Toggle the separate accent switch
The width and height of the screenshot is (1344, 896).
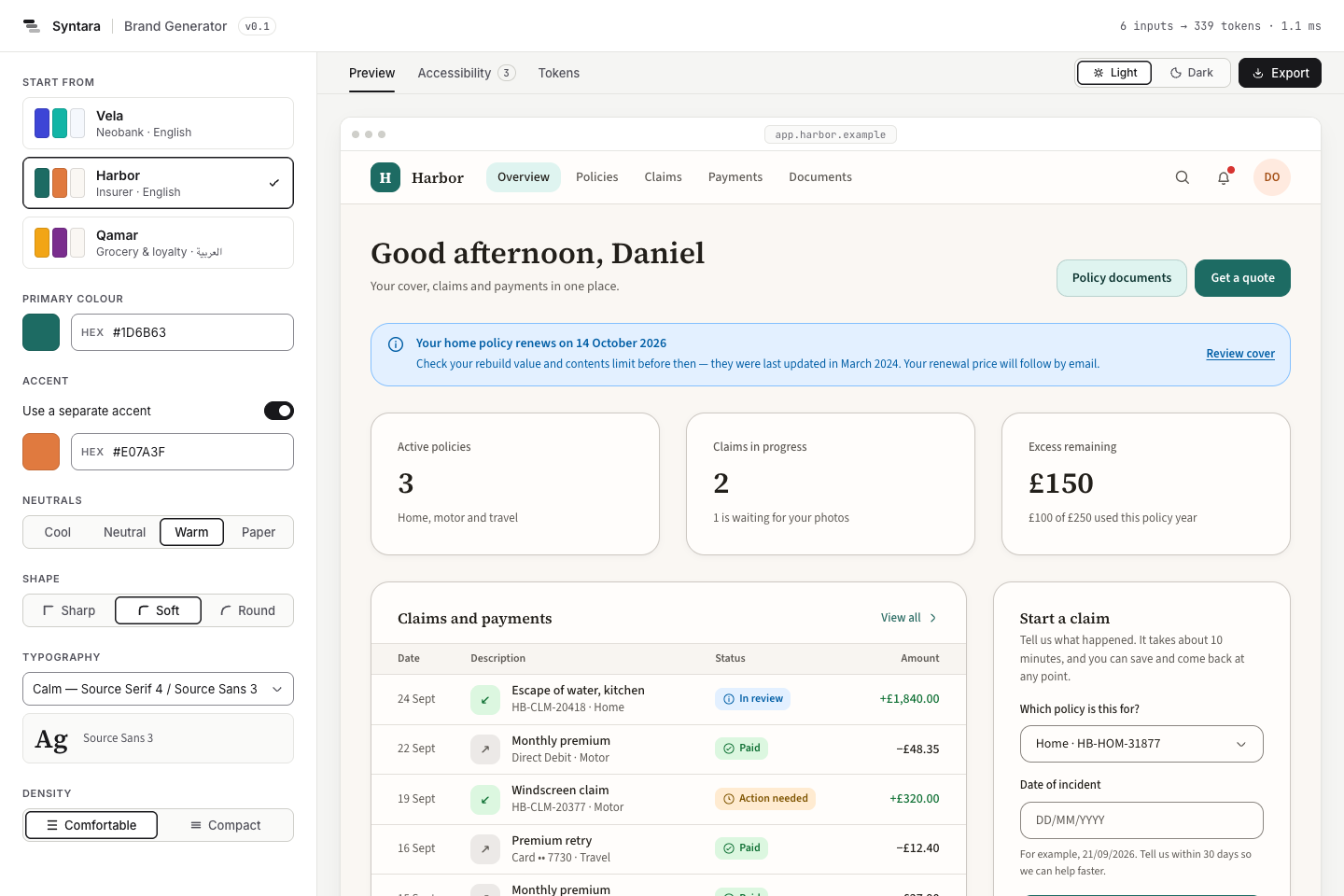pos(279,411)
